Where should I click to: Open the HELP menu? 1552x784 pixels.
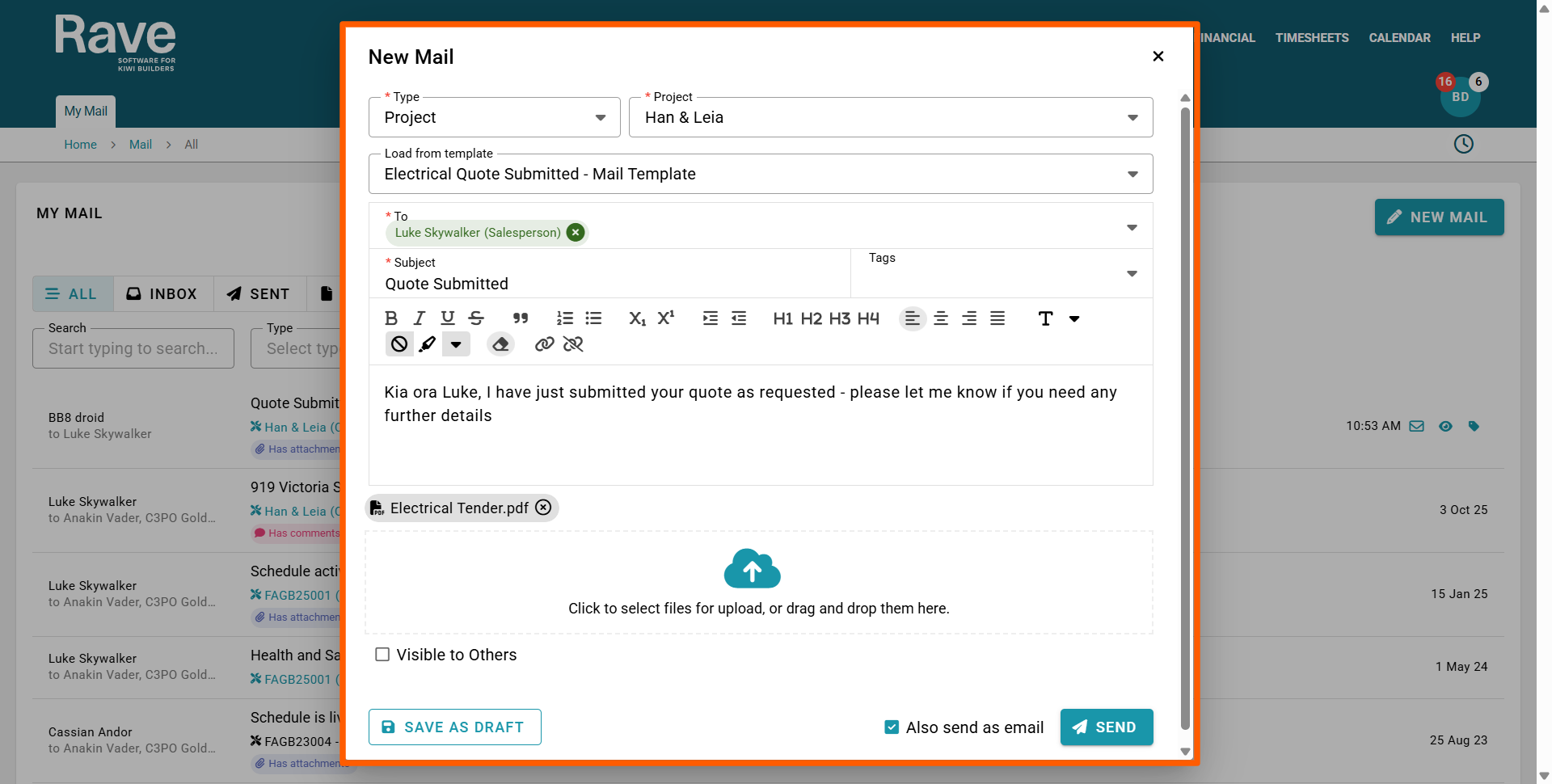click(1466, 38)
